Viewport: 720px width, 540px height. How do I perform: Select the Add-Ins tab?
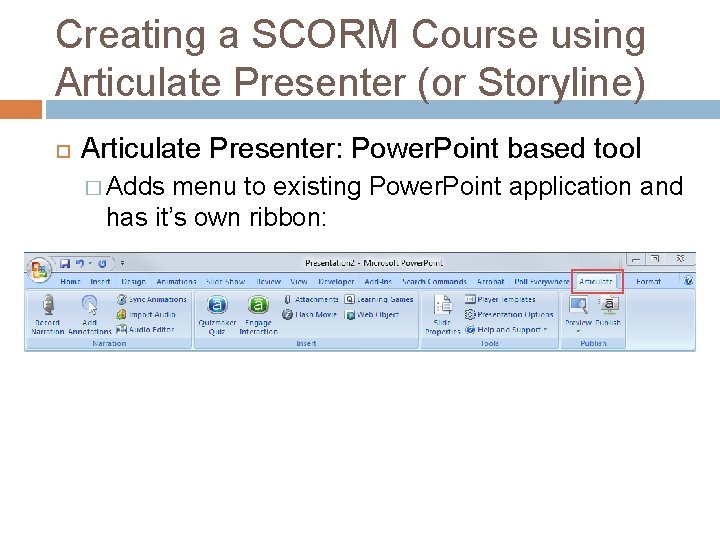click(x=378, y=281)
